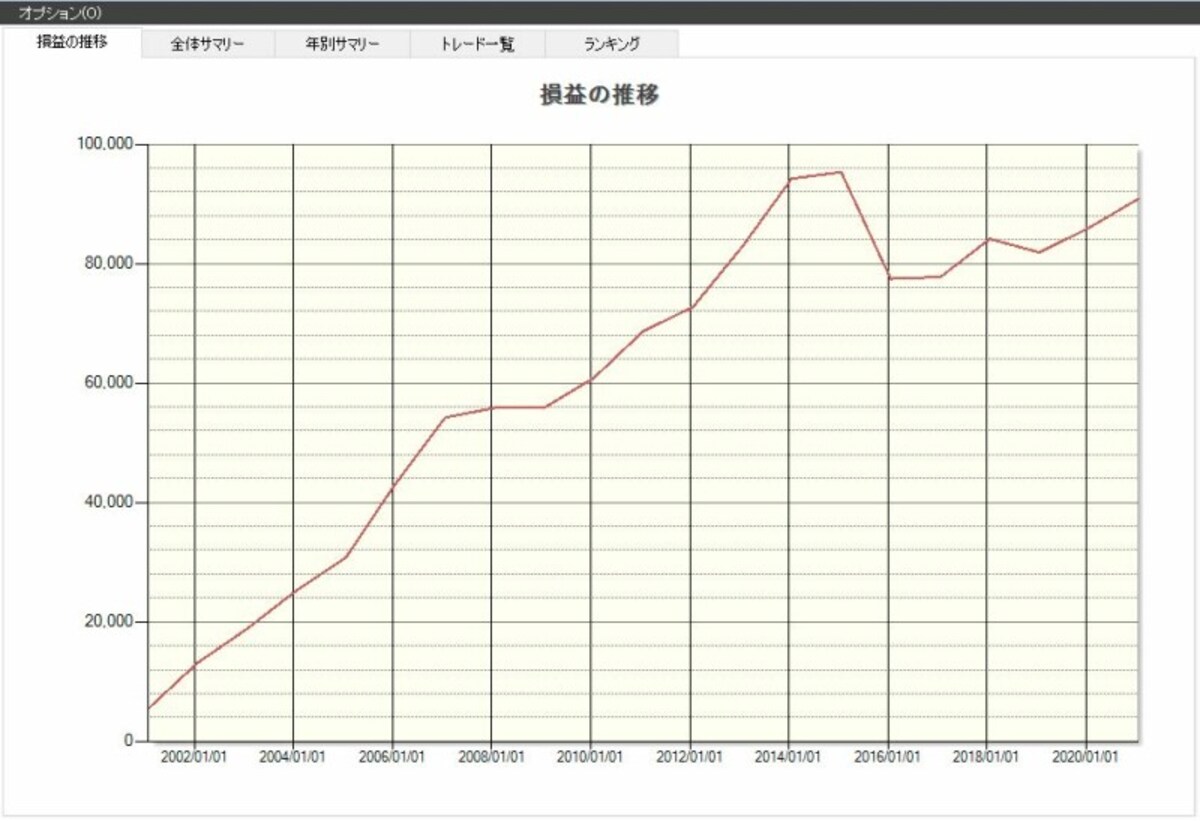Click the 60,000 y-axis label
This screenshot has width=1200, height=821.
pyautogui.click(x=109, y=383)
